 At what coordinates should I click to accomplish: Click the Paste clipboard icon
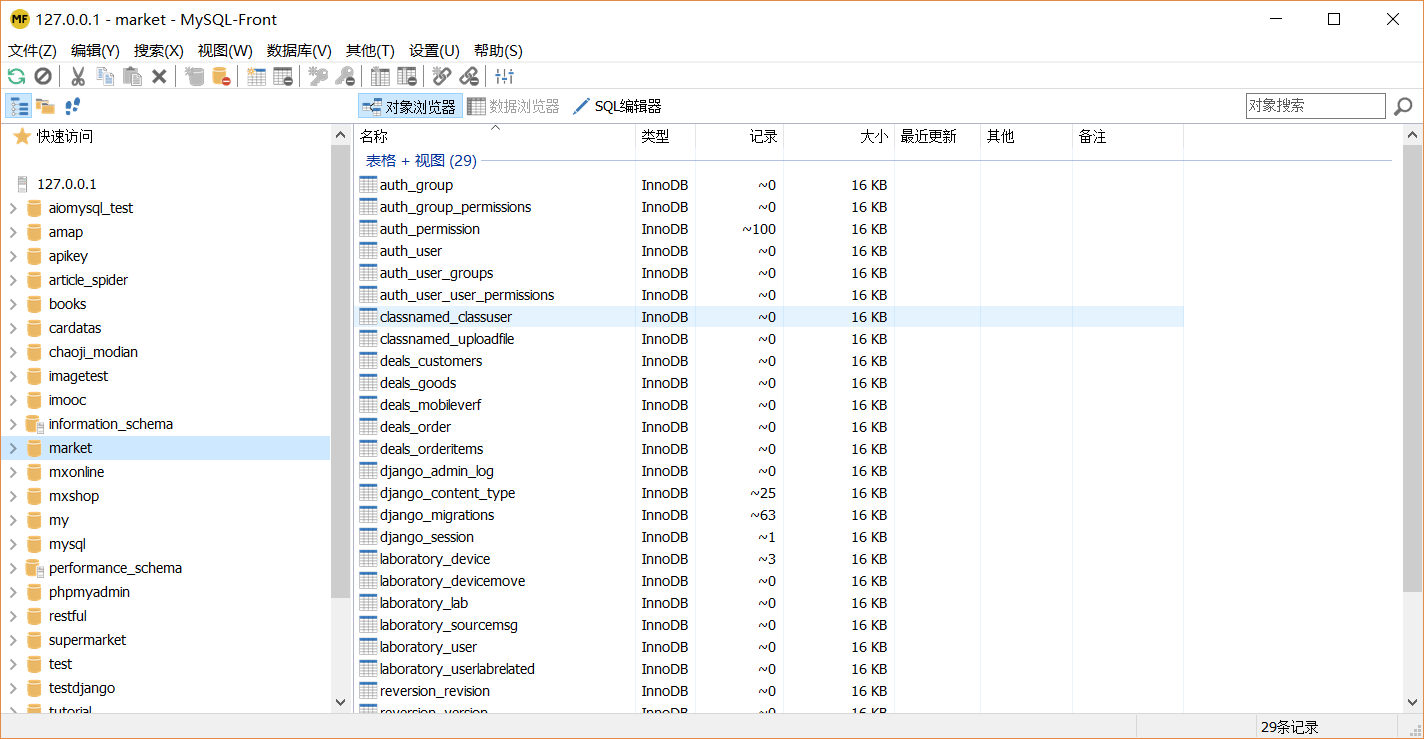(x=132, y=76)
